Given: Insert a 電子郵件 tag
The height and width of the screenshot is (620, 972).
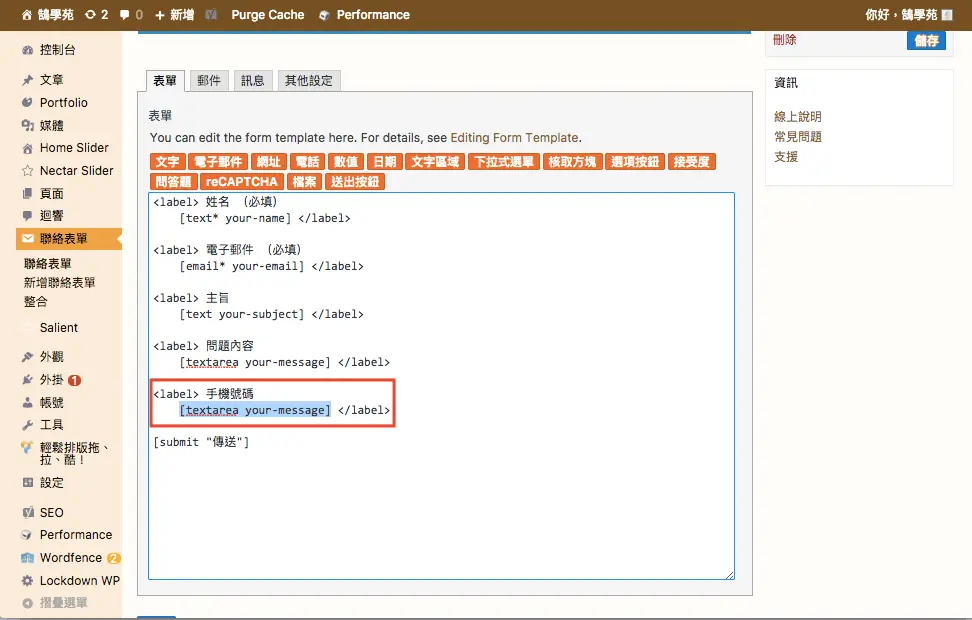Looking at the screenshot, I should pyautogui.click(x=218, y=162).
